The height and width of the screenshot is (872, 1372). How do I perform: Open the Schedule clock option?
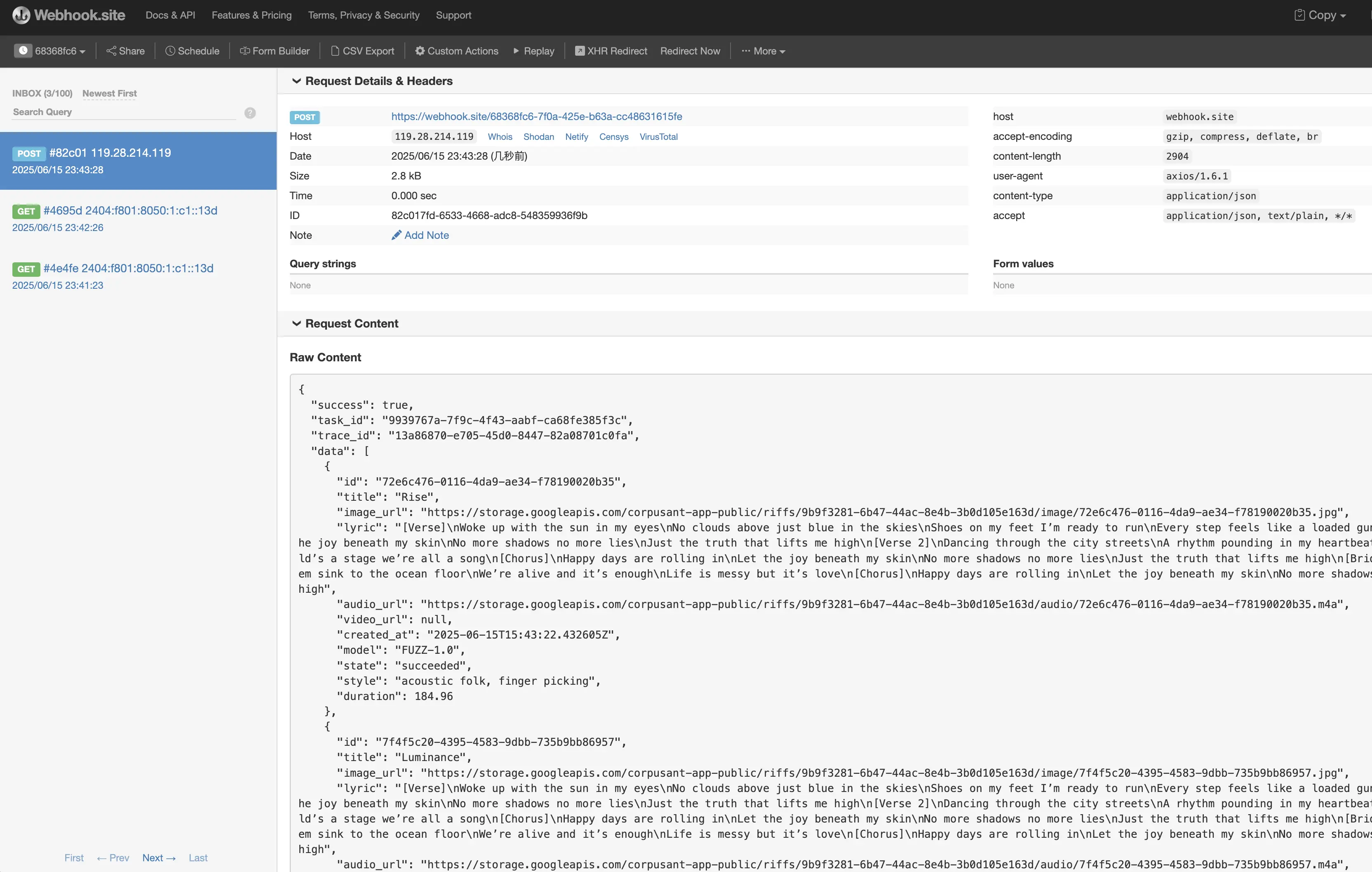click(170, 51)
